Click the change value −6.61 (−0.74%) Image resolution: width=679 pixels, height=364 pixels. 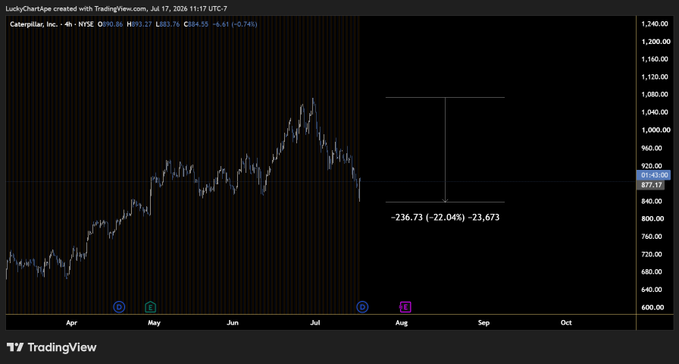pos(235,24)
